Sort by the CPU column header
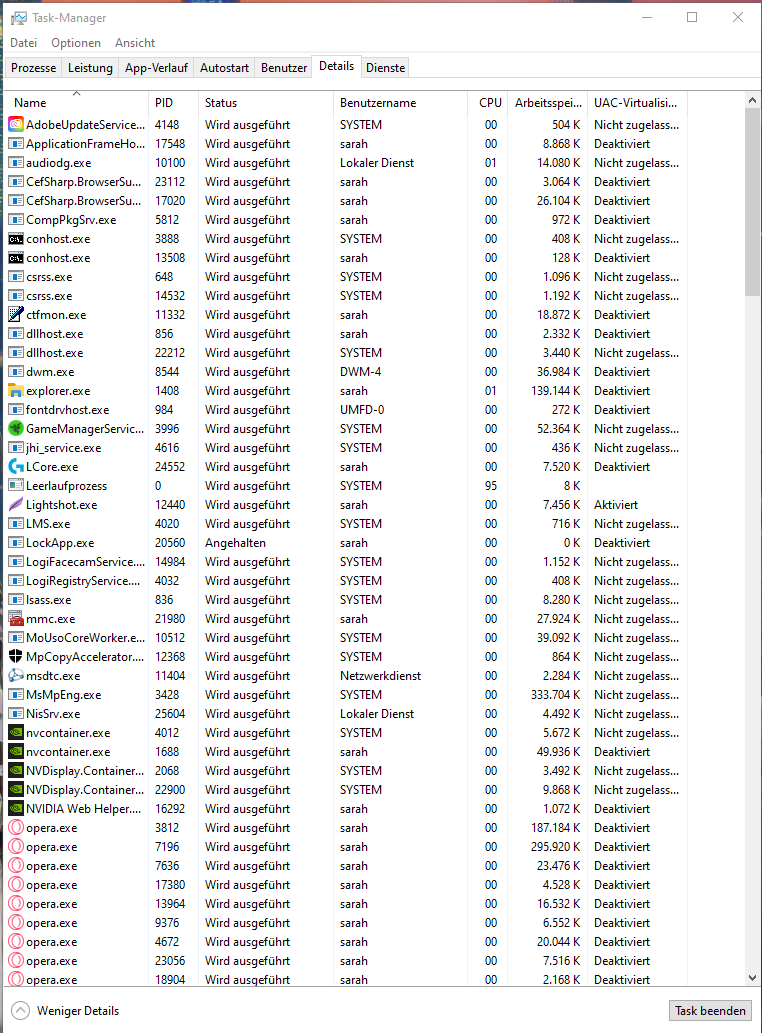 point(489,103)
